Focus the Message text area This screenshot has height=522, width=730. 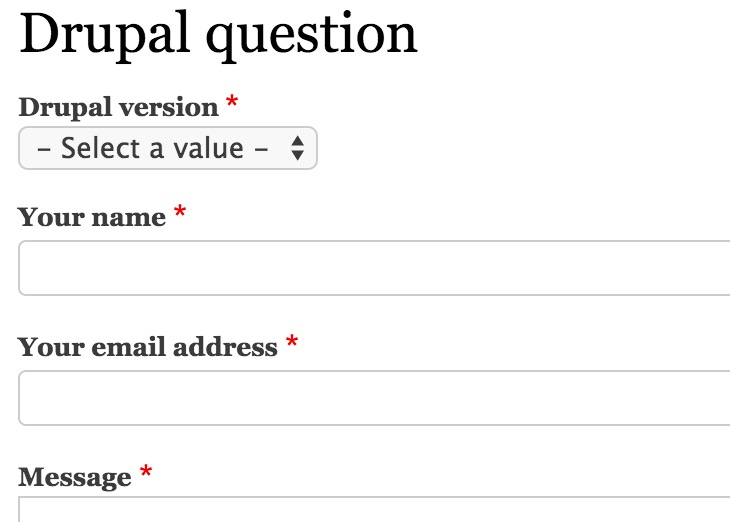[374, 509]
